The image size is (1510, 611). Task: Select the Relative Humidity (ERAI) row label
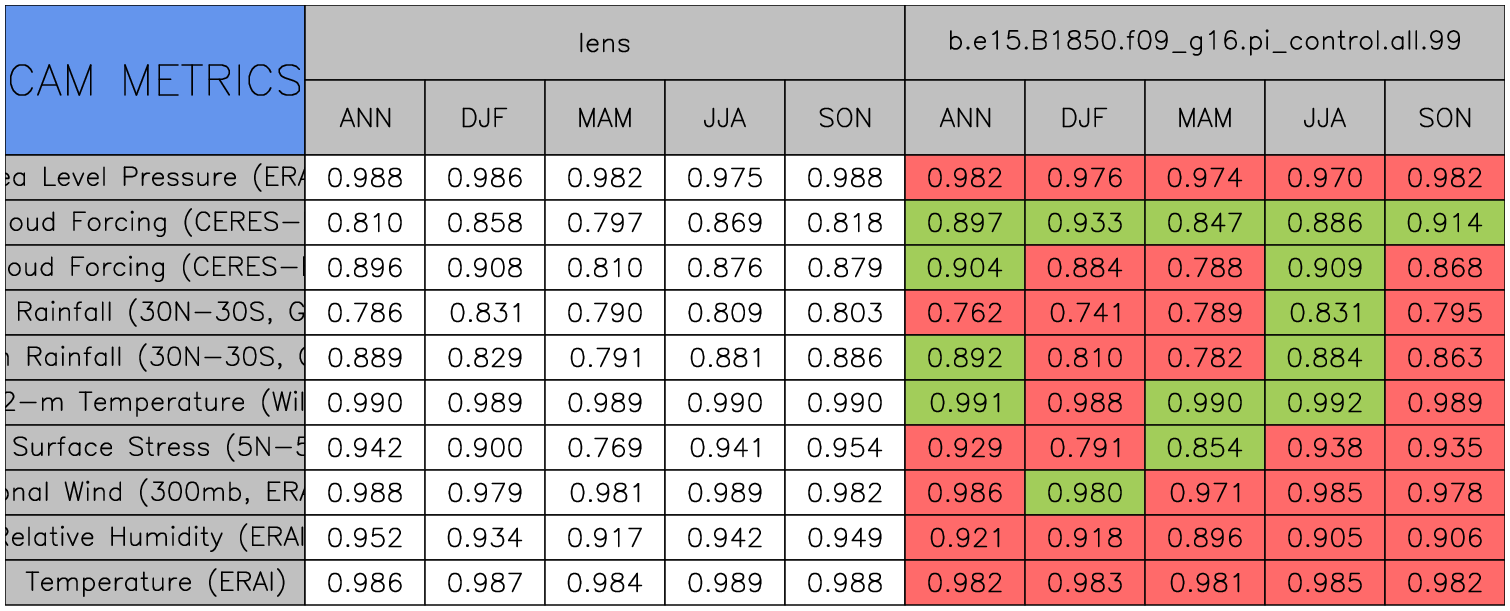tap(155, 538)
